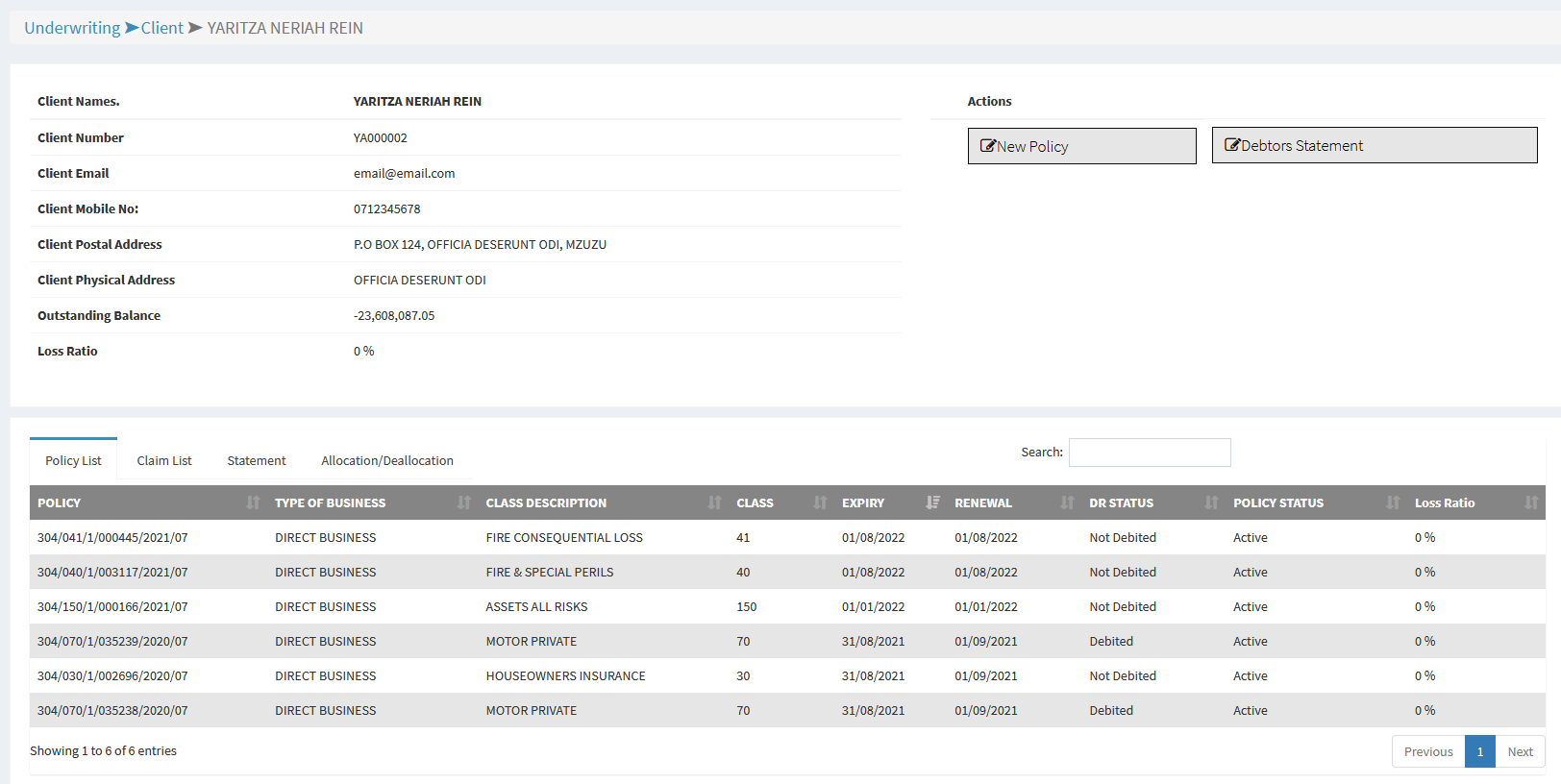This screenshot has height=784, width=1561.
Task: Switch to Allocation/Deallocation tab
Action: [387, 460]
